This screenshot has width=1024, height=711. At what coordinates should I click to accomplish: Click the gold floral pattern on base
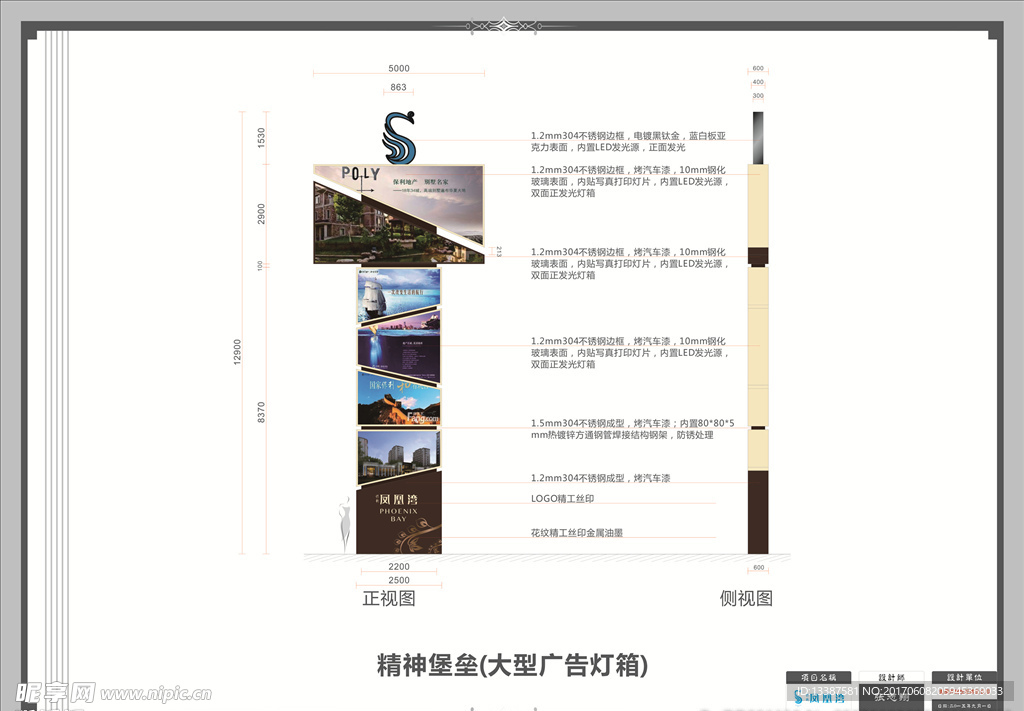(423, 533)
